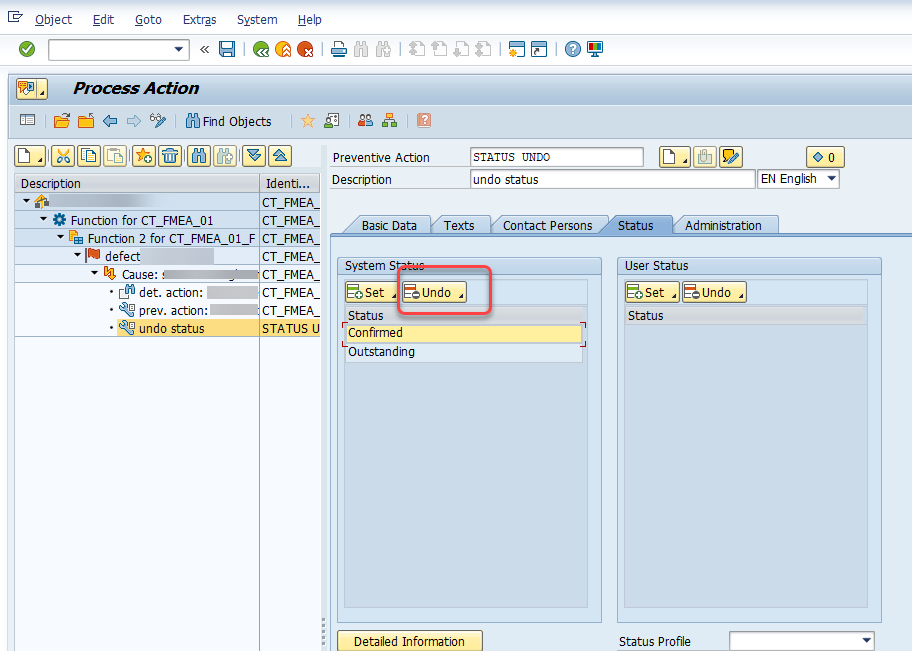The width and height of the screenshot is (912, 651).
Task: Switch to the Contact Persons tab
Action: (547, 226)
